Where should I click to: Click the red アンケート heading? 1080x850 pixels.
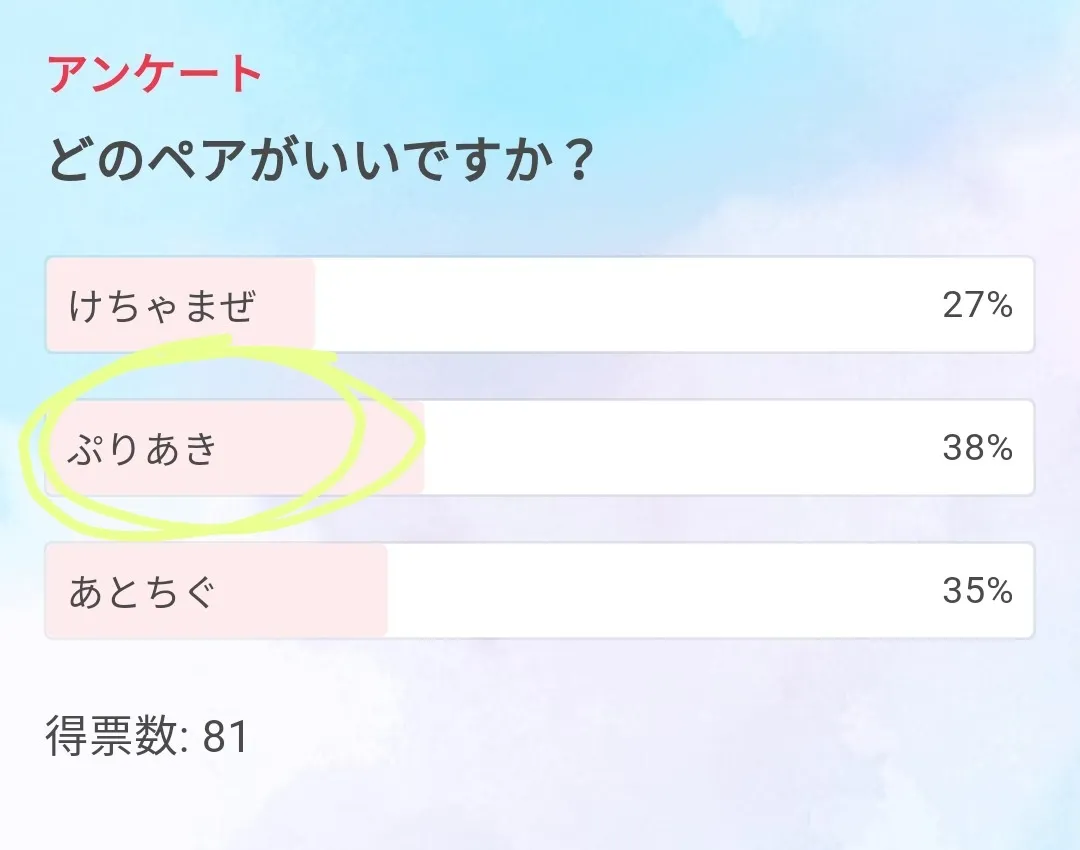tap(155, 75)
